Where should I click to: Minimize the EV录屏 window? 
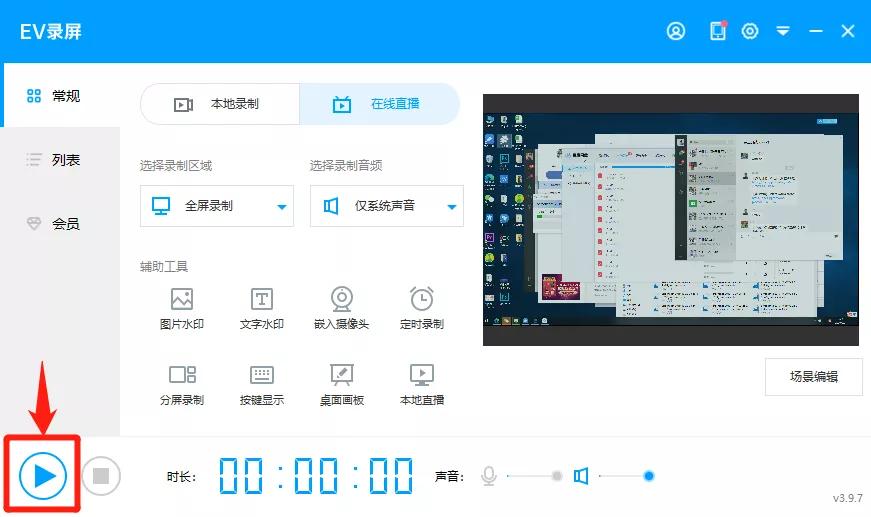(x=815, y=31)
